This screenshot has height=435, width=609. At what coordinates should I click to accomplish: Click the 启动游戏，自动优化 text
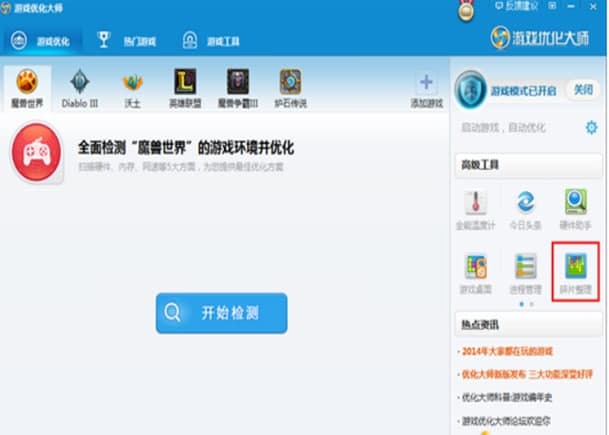(x=503, y=127)
